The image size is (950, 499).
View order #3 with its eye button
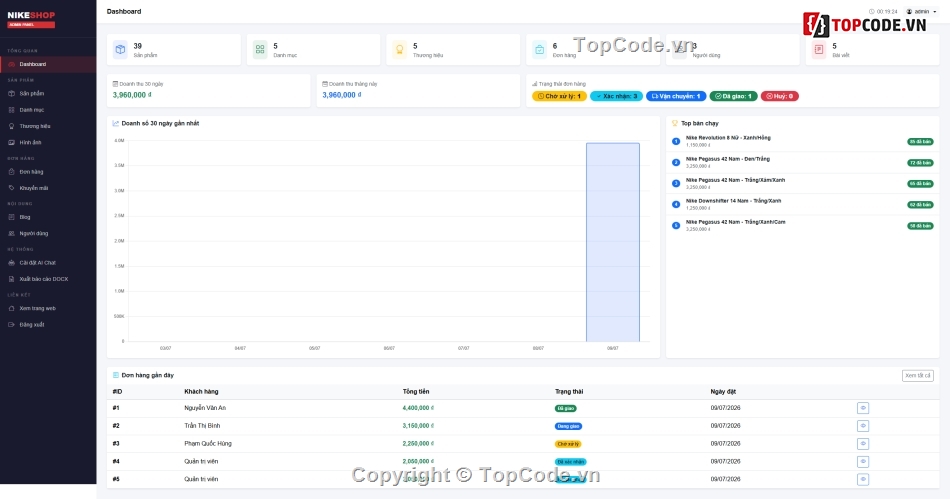click(863, 444)
